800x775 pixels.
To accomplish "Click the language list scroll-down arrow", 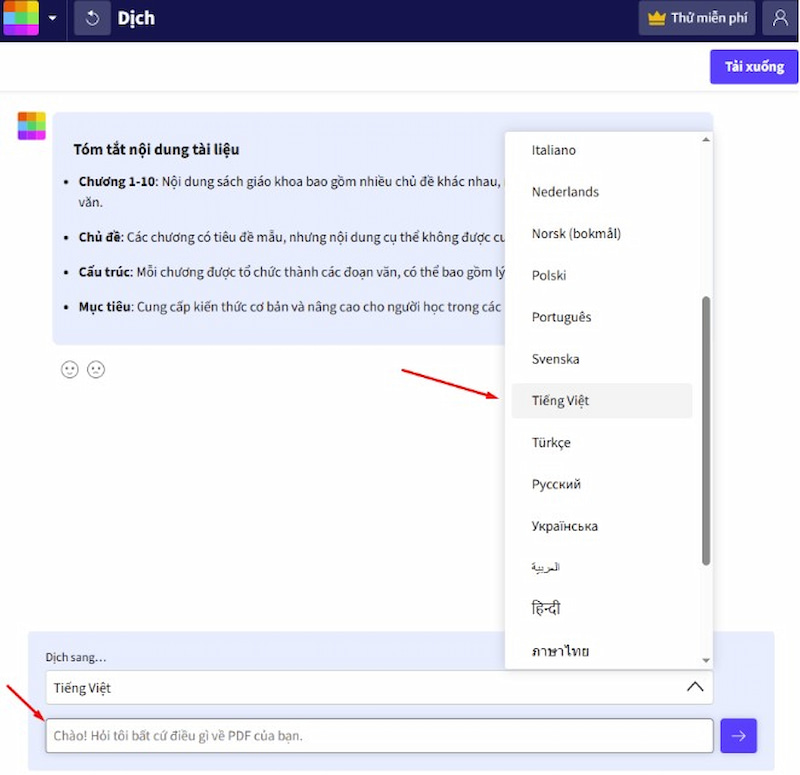I will [706, 660].
